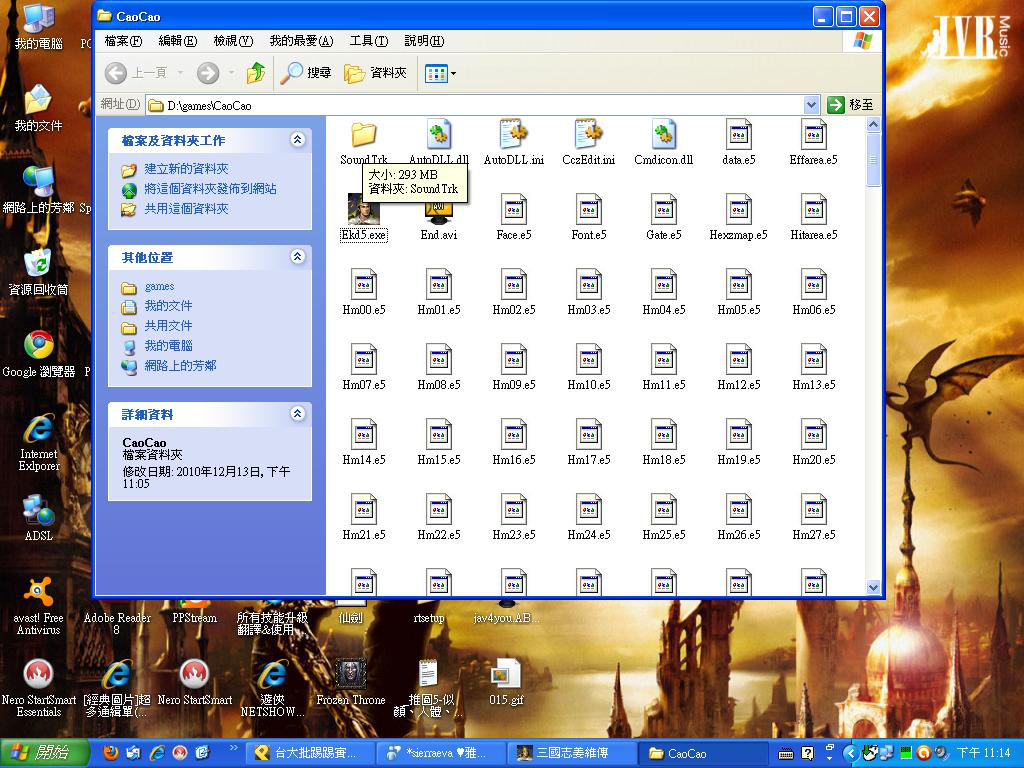
Task: Expand the address bar dropdown arrow
Action: click(x=811, y=105)
